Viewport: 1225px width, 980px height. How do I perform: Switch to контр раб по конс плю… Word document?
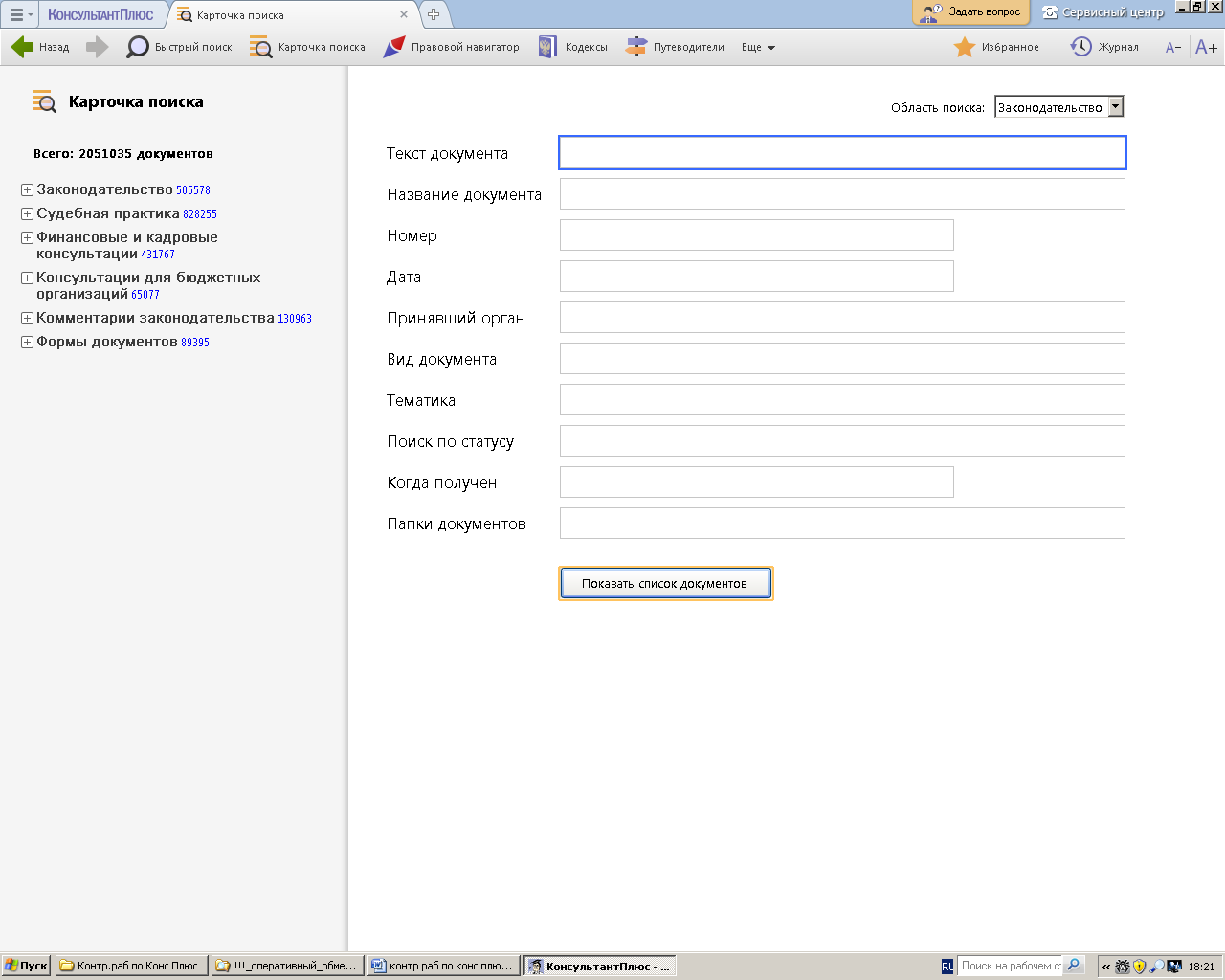pyautogui.click(x=444, y=966)
